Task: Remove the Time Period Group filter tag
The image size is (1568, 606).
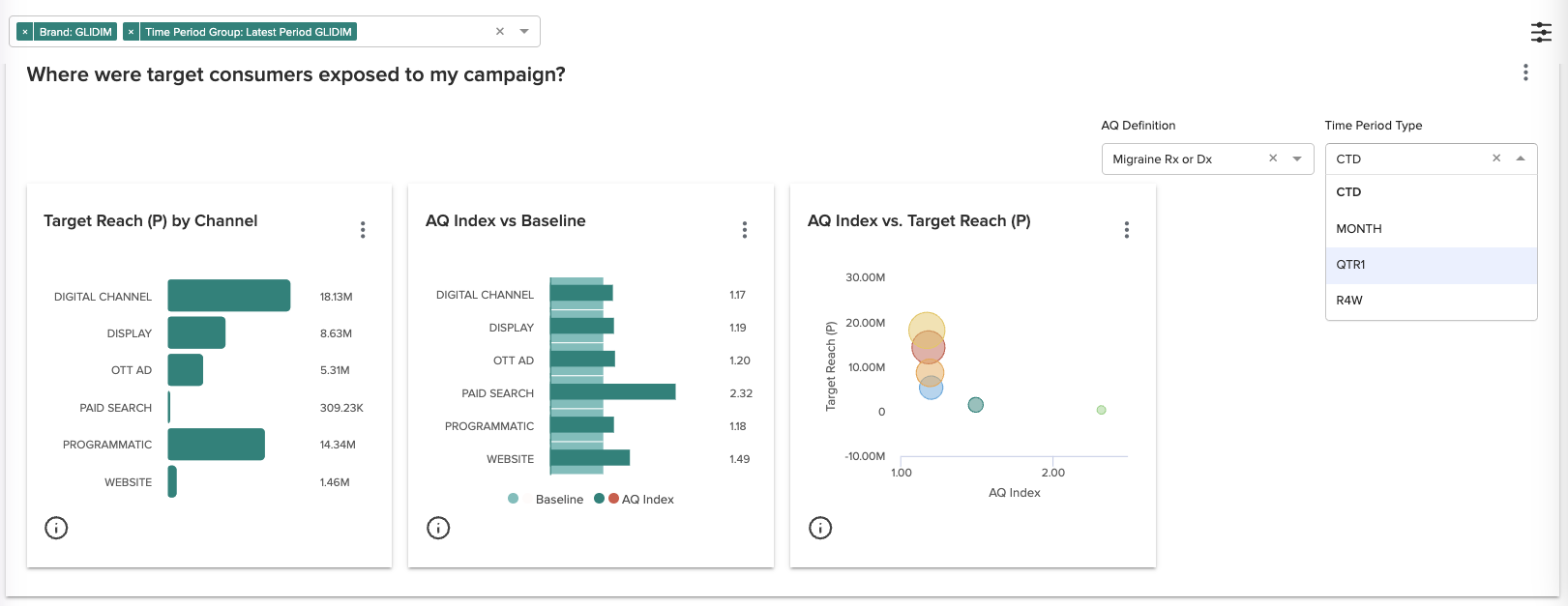Action: (131, 32)
